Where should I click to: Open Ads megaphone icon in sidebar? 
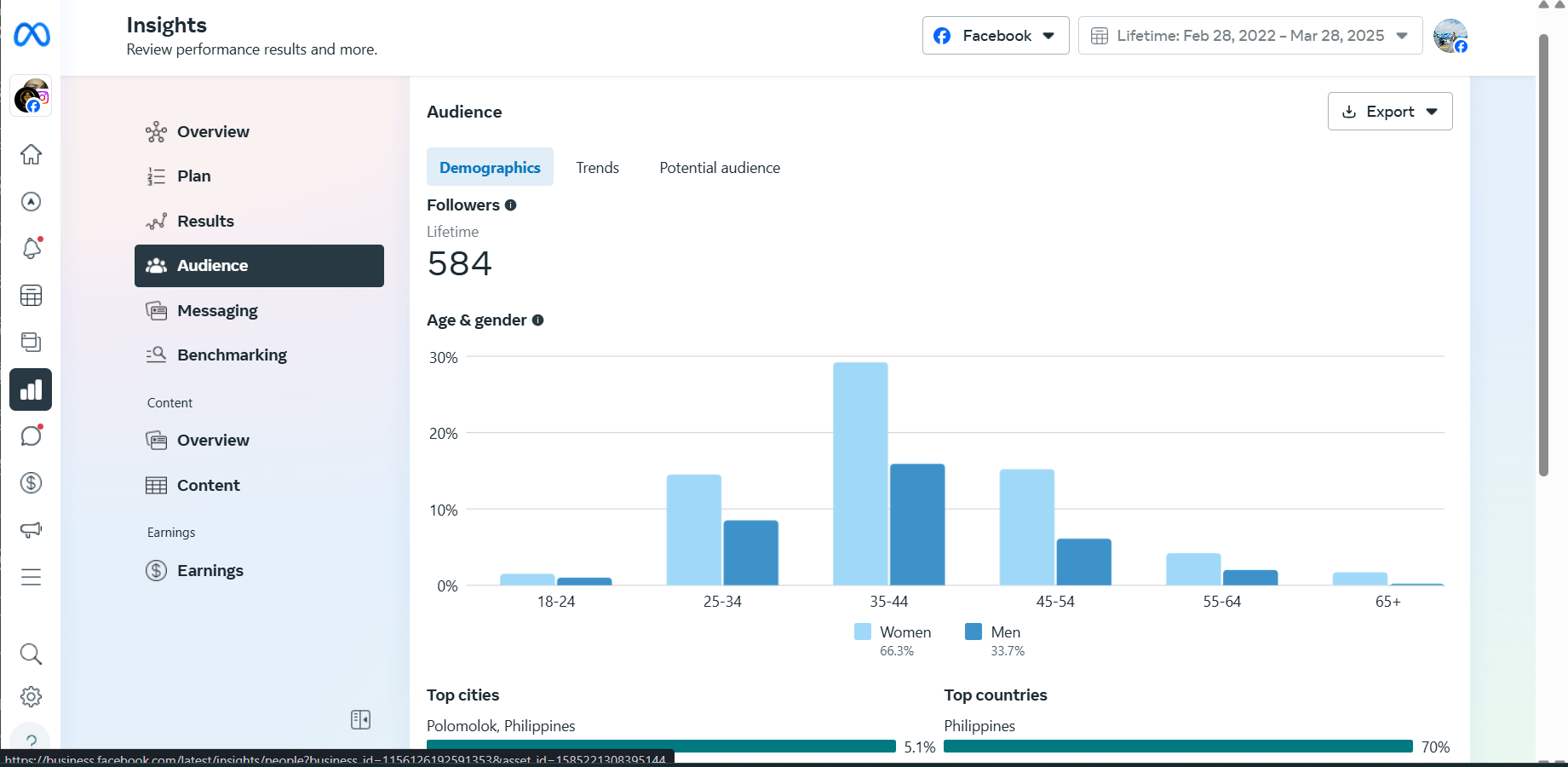(31, 530)
